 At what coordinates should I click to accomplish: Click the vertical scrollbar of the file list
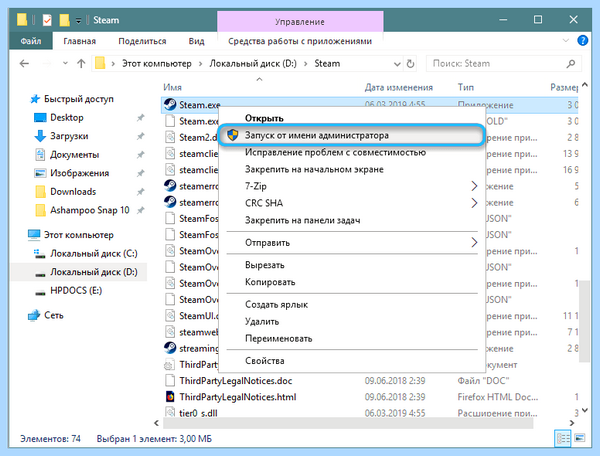(x=584, y=321)
